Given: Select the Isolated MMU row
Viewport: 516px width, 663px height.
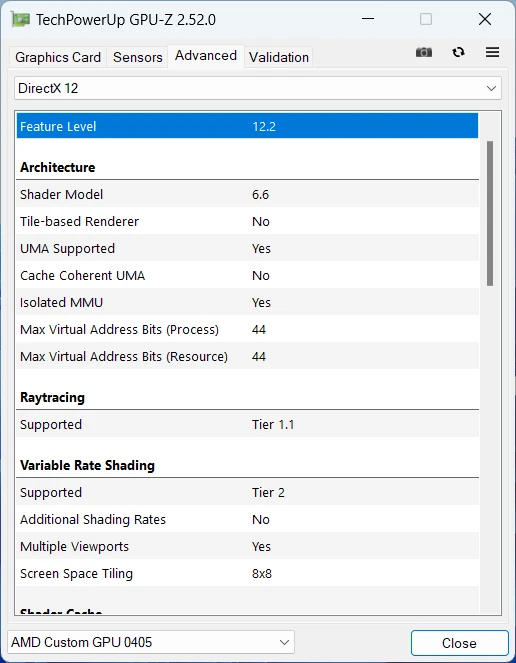Looking at the screenshot, I should coord(247,303).
